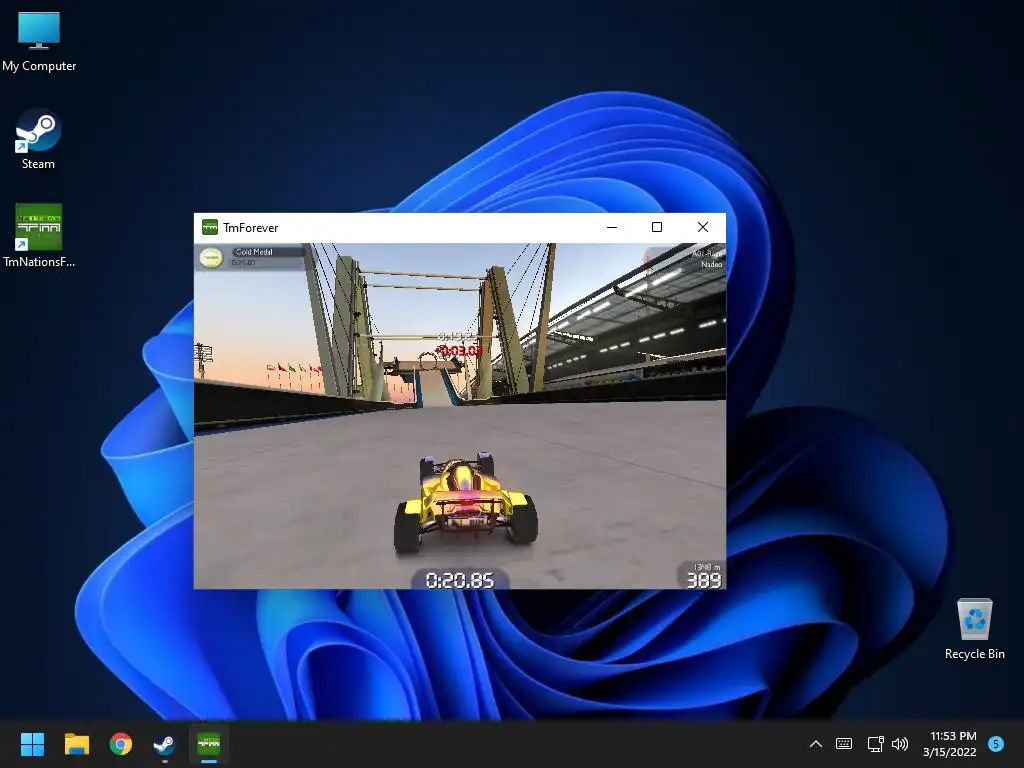Click the TmForever taskbar icon
The height and width of the screenshot is (768, 1024).
tap(209, 744)
